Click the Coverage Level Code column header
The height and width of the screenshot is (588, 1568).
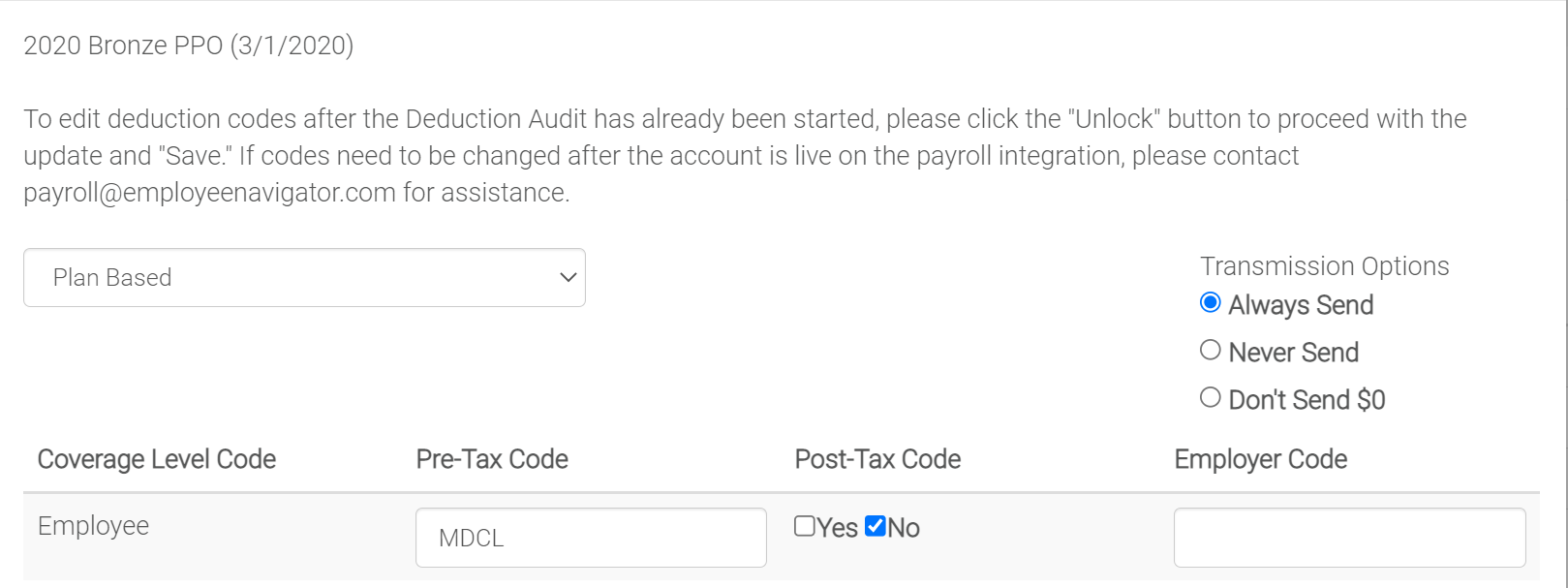pyautogui.click(x=157, y=459)
